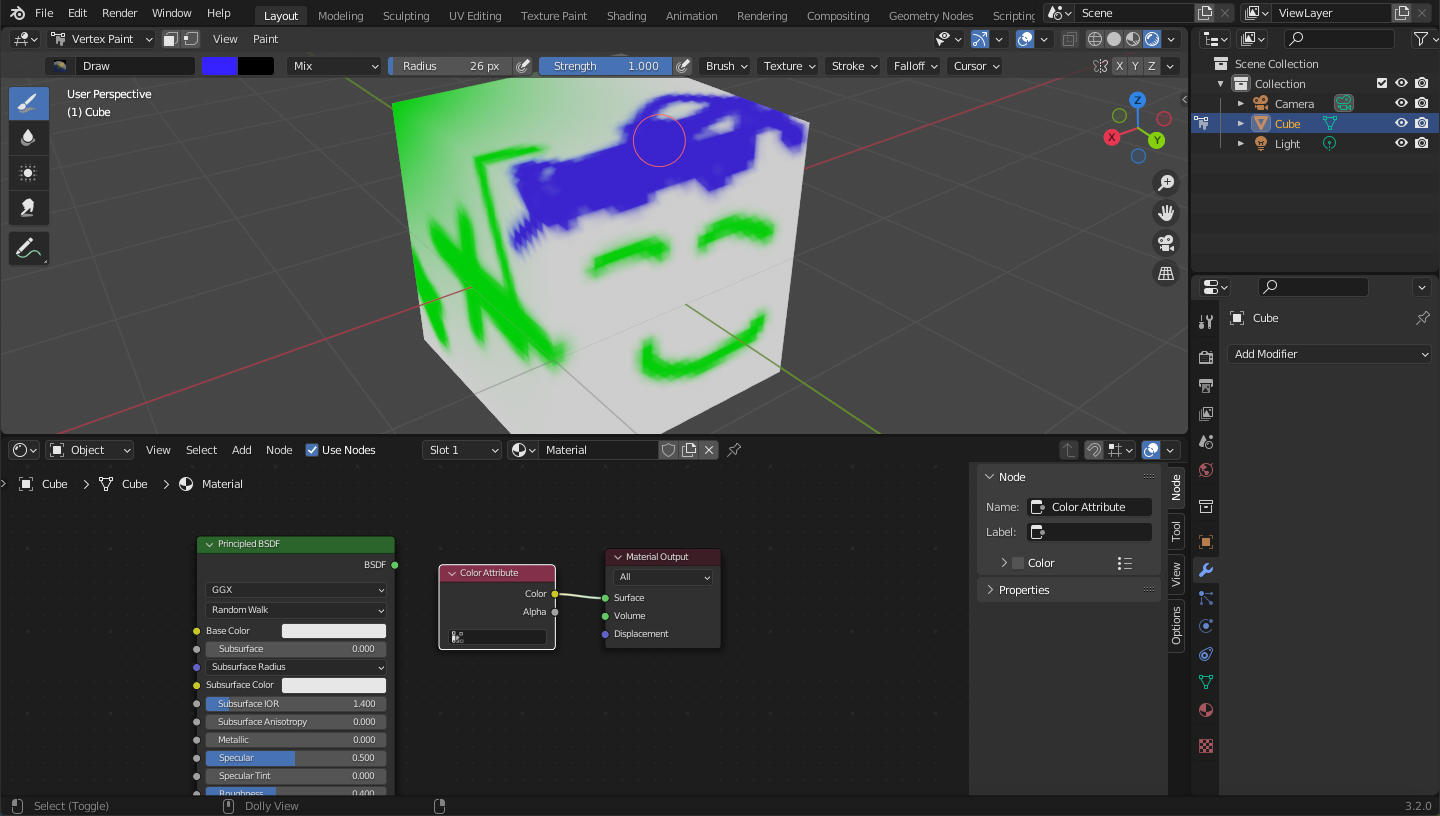Create new material copy button
Image resolution: width=1440 pixels, height=816 pixels.
click(689, 450)
